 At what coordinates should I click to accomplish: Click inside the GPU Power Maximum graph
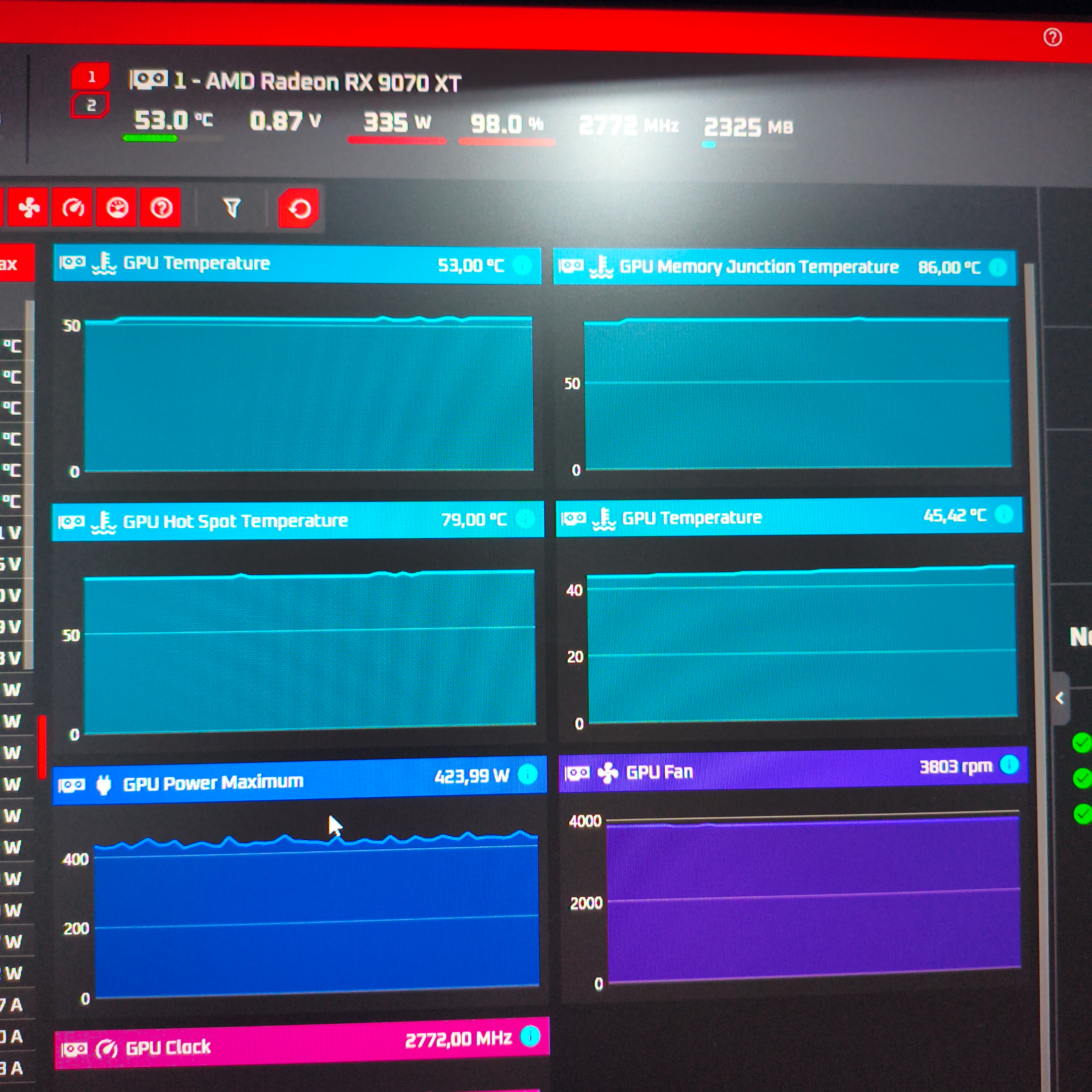click(x=316, y=916)
